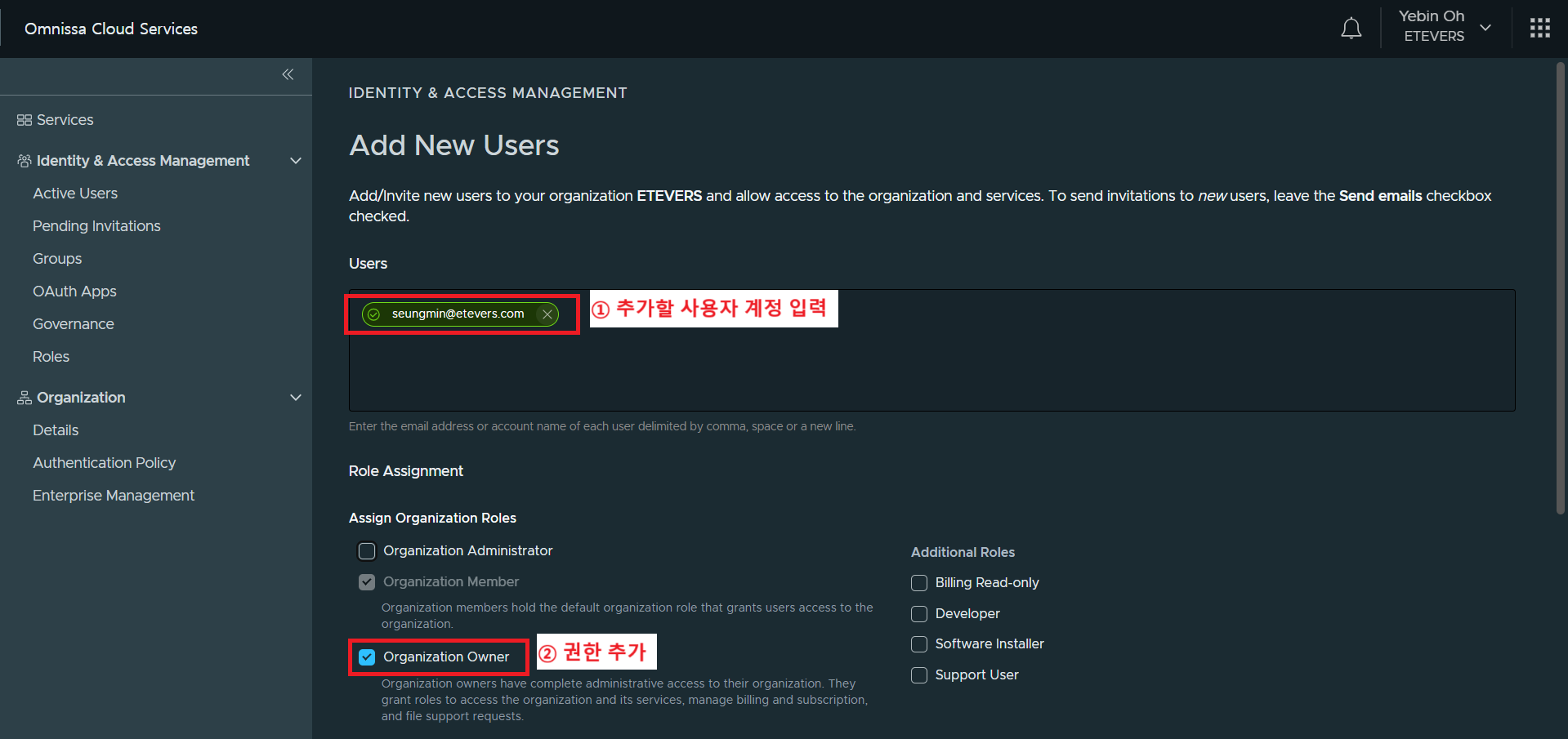Image resolution: width=1568 pixels, height=739 pixels.
Task: Remove seungmin@etevers.com with the X icon
Action: click(x=547, y=314)
